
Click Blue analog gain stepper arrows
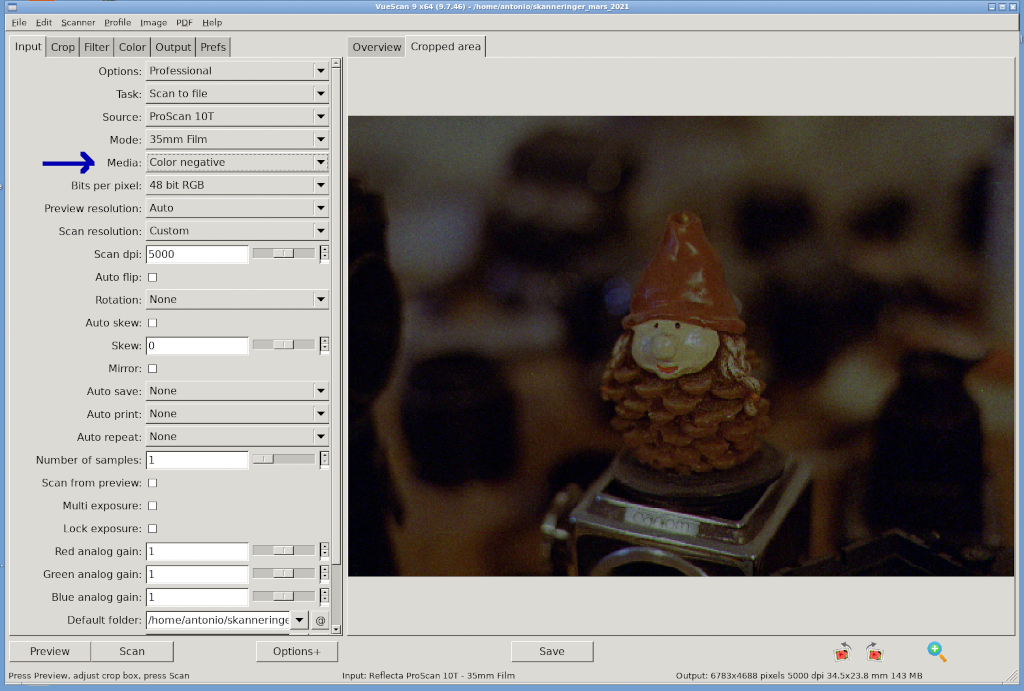[x=324, y=596]
